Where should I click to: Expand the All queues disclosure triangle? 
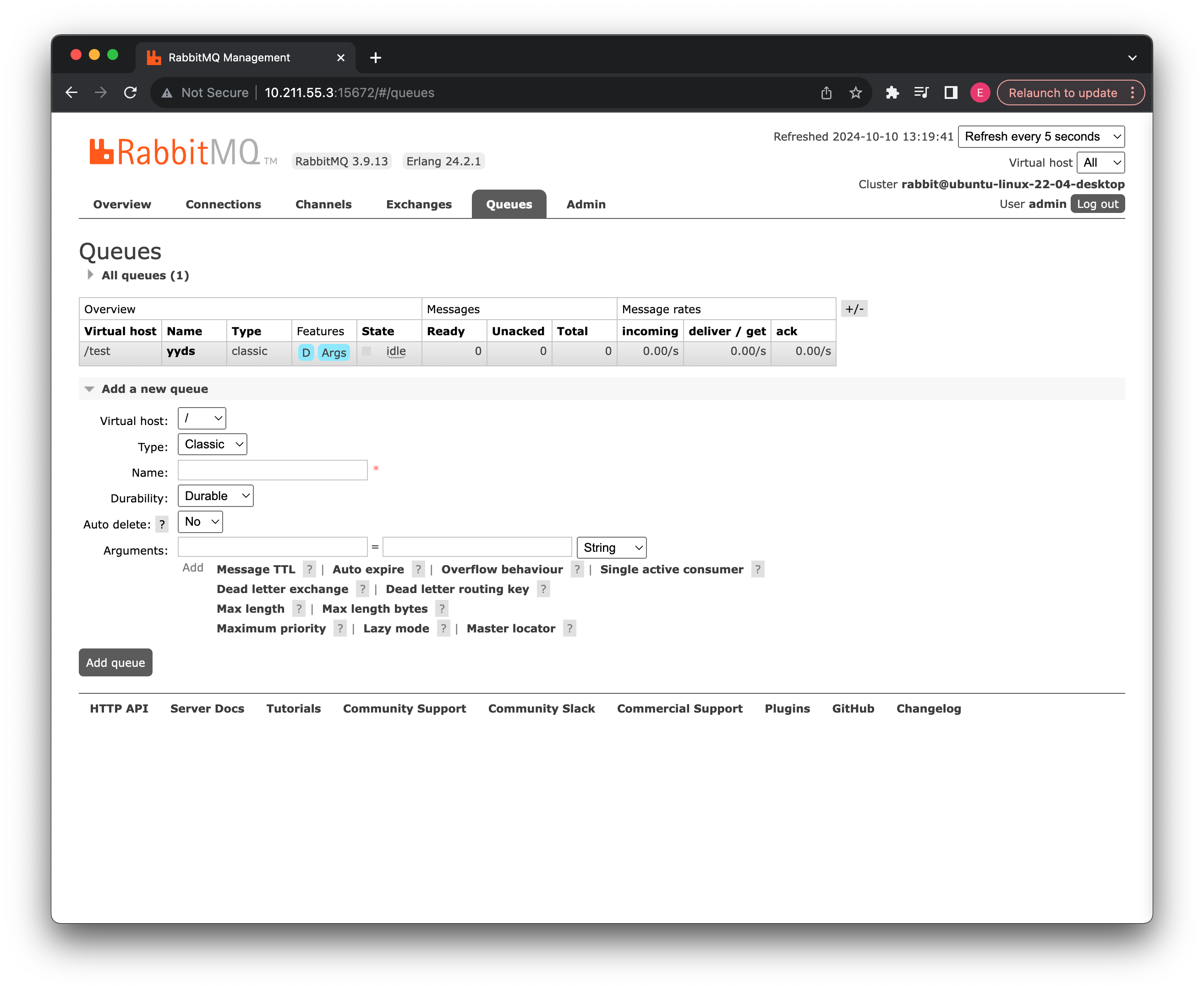[90, 275]
